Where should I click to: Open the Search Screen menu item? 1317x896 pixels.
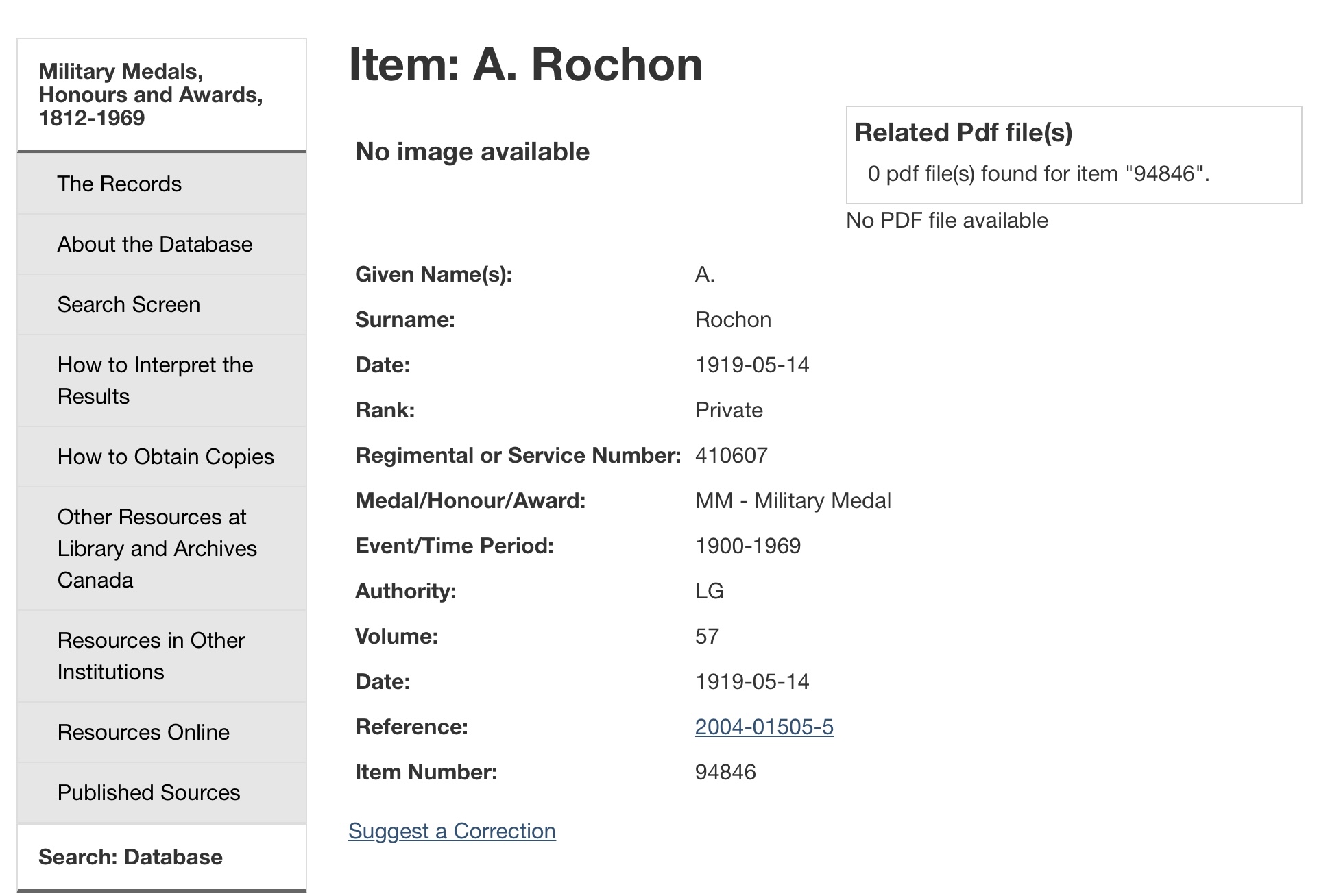pos(129,304)
